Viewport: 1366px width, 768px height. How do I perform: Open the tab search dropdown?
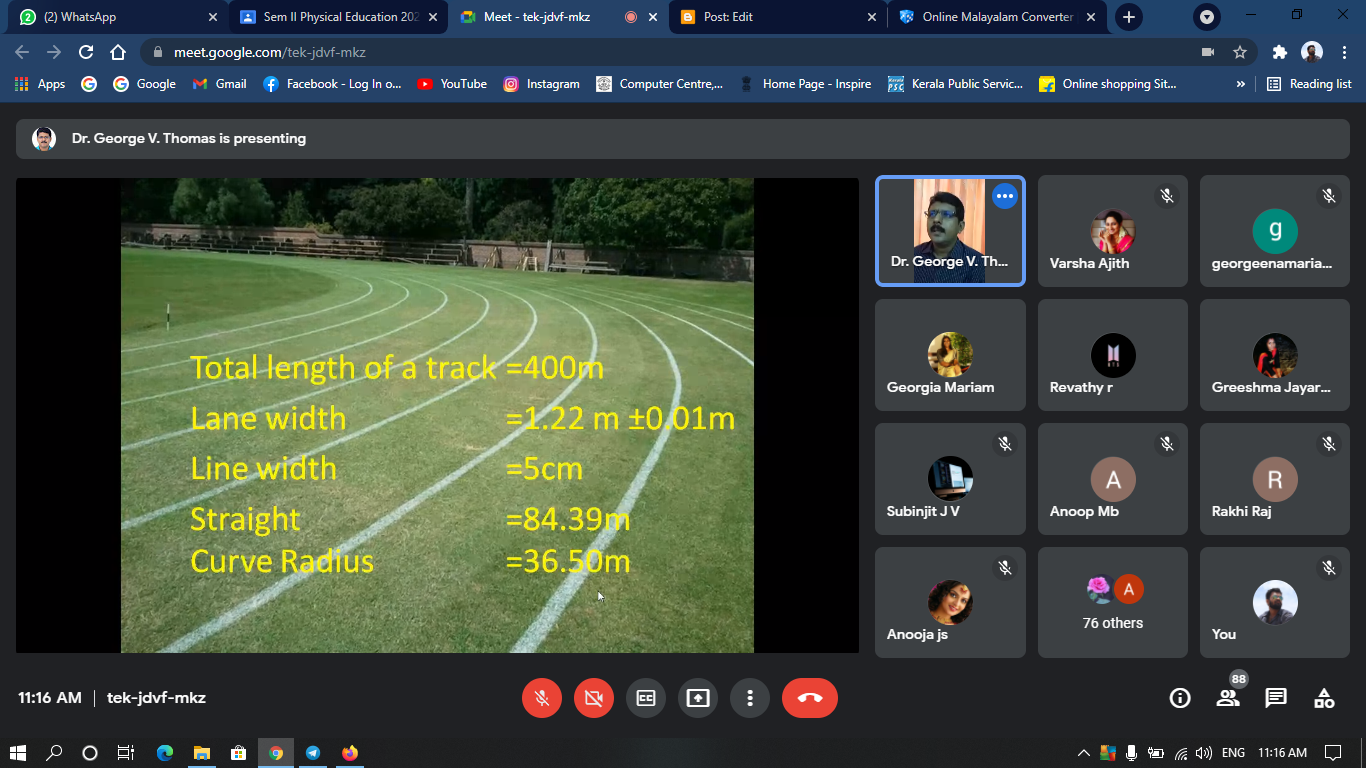[x=1207, y=17]
